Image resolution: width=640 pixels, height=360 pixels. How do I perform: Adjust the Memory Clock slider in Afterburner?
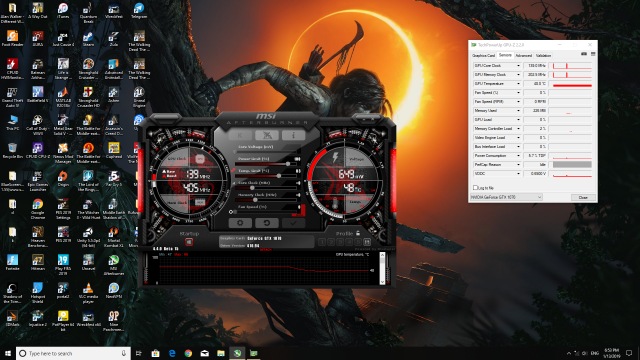[265, 200]
